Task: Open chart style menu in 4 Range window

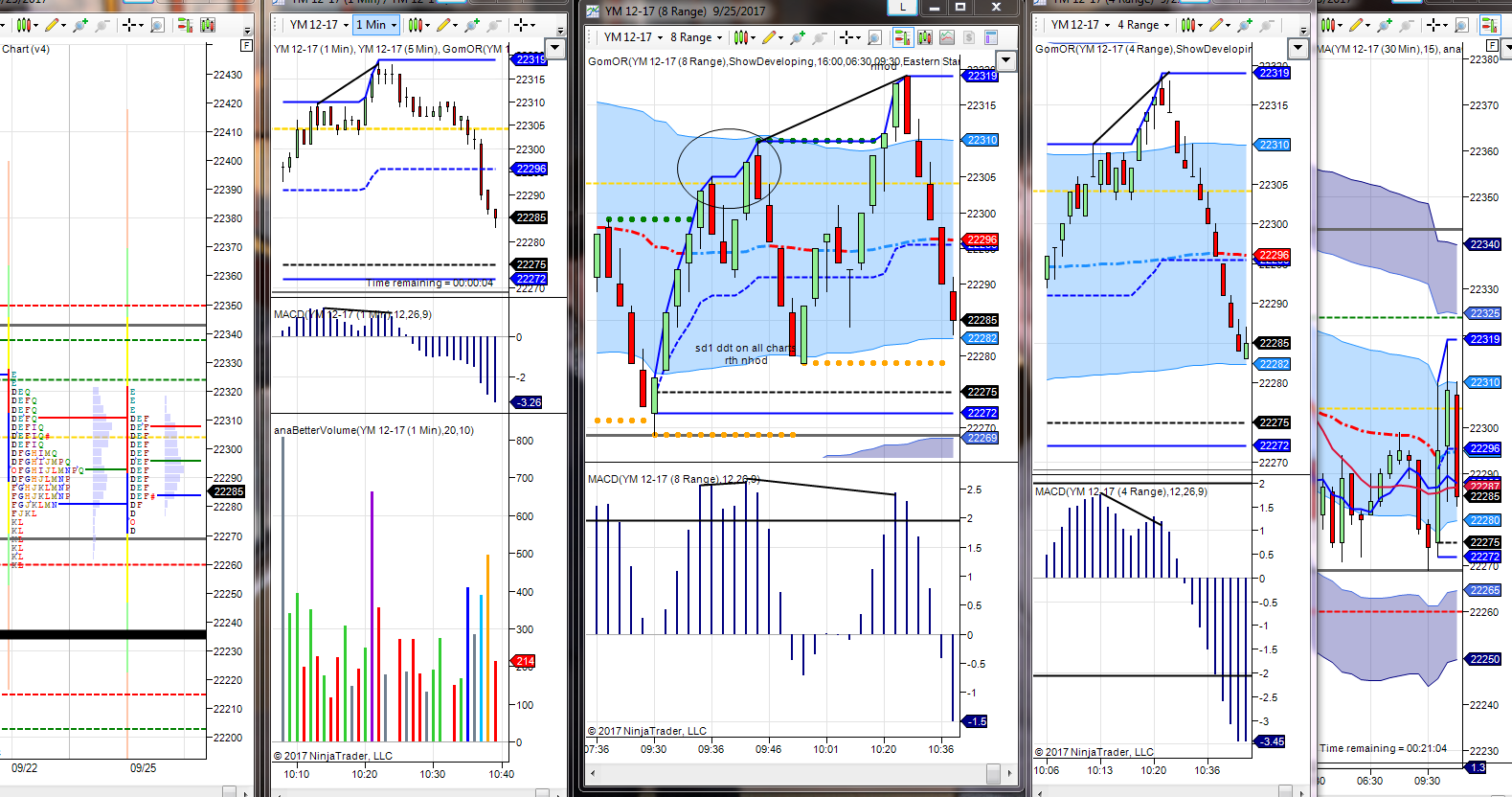Action: click(x=1191, y=25)
